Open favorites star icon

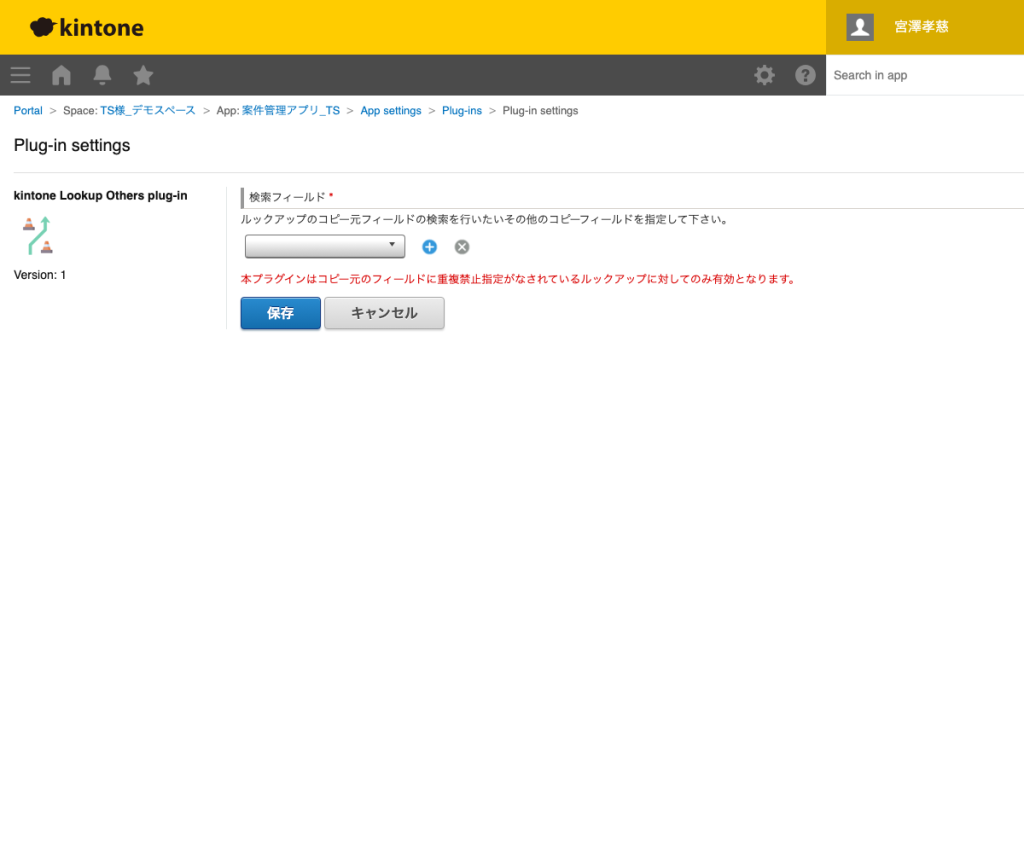pyautogui.click(x=143, y=75)
